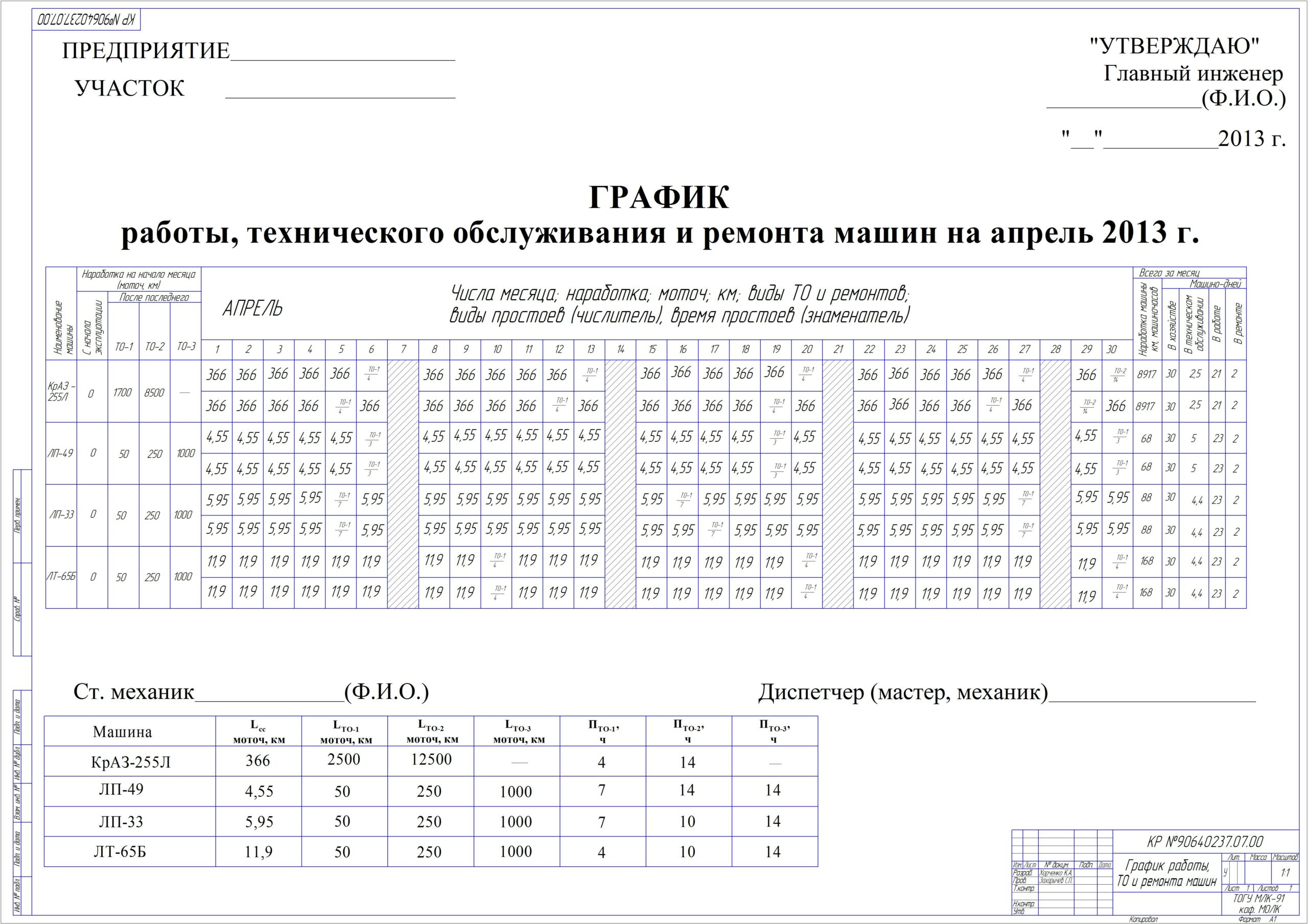The height and width of the screenshot is (924, 1308).
Task: Click "Машина" header in lower table
Action: coord(123,732)
